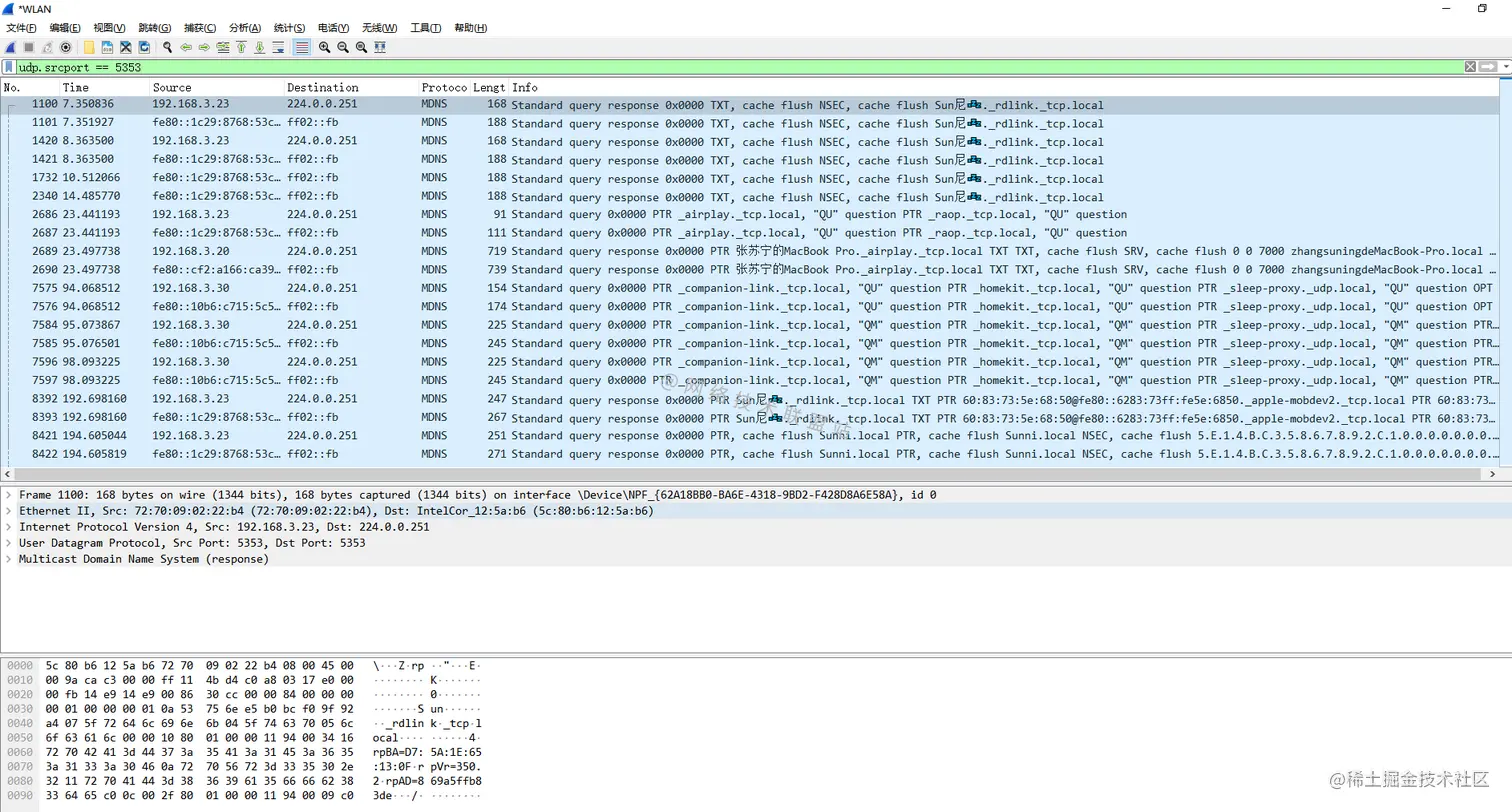Open the 统计(S) menu
The image size is (1512, 812).
289,28
